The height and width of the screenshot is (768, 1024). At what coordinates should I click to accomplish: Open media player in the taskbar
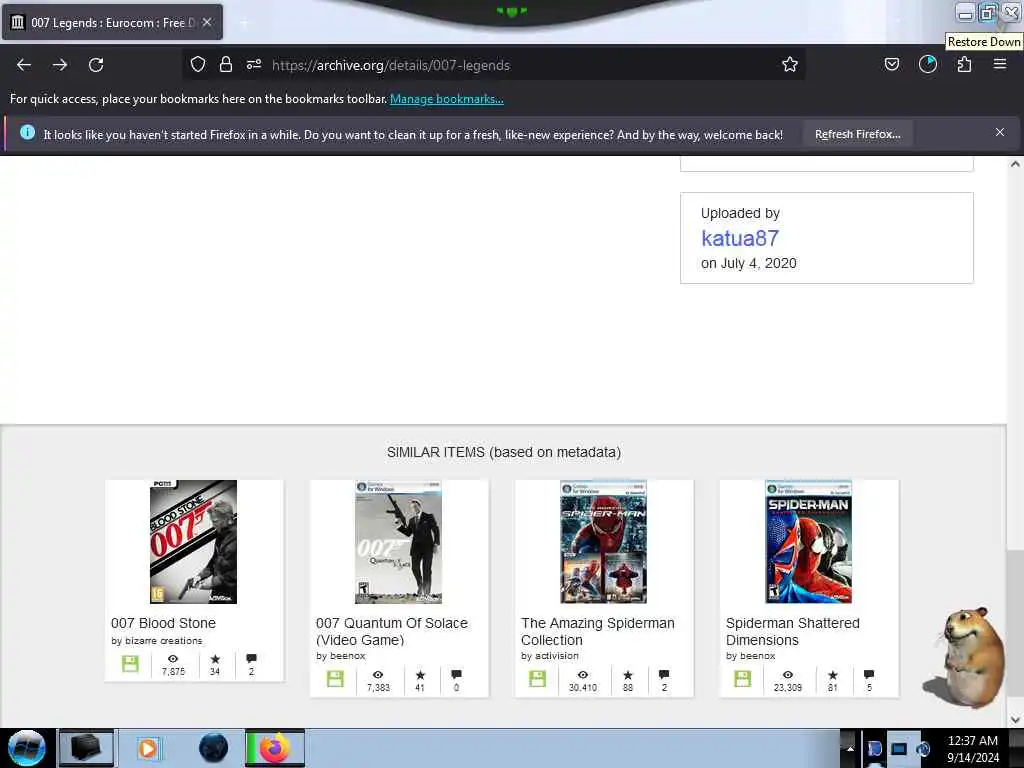tap(148, 748)
